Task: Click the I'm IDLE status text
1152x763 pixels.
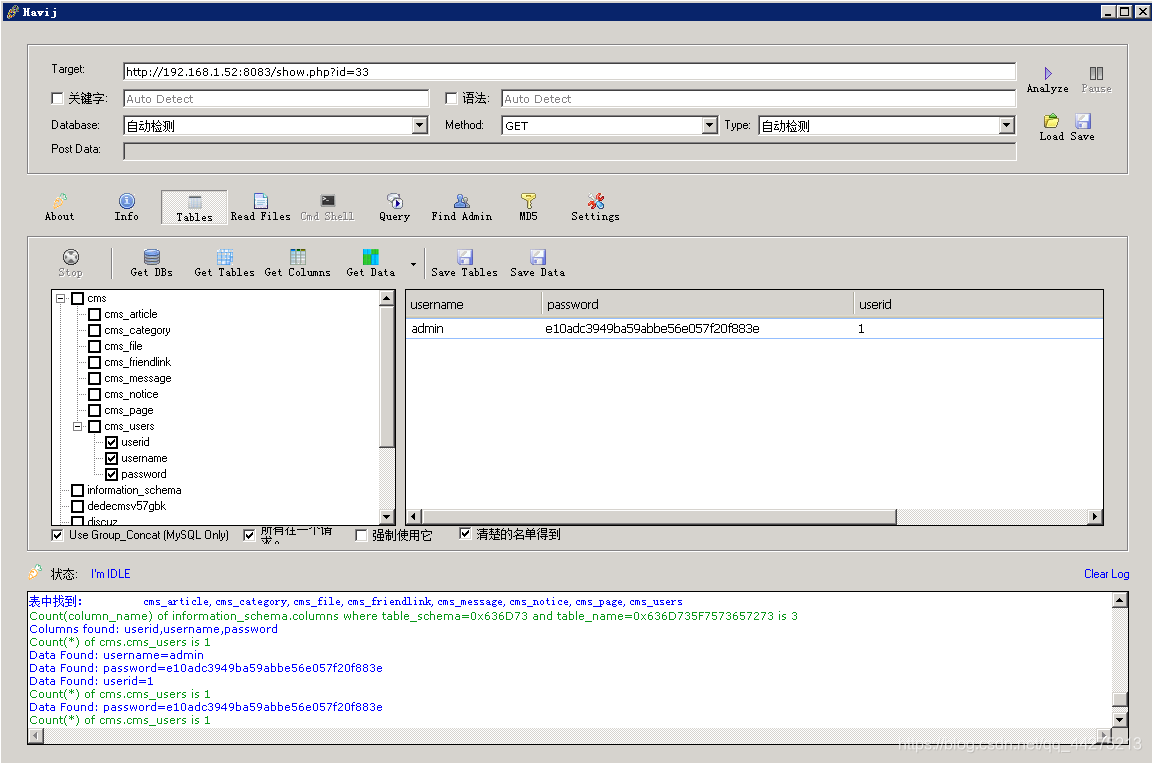Action: (110, 574)
